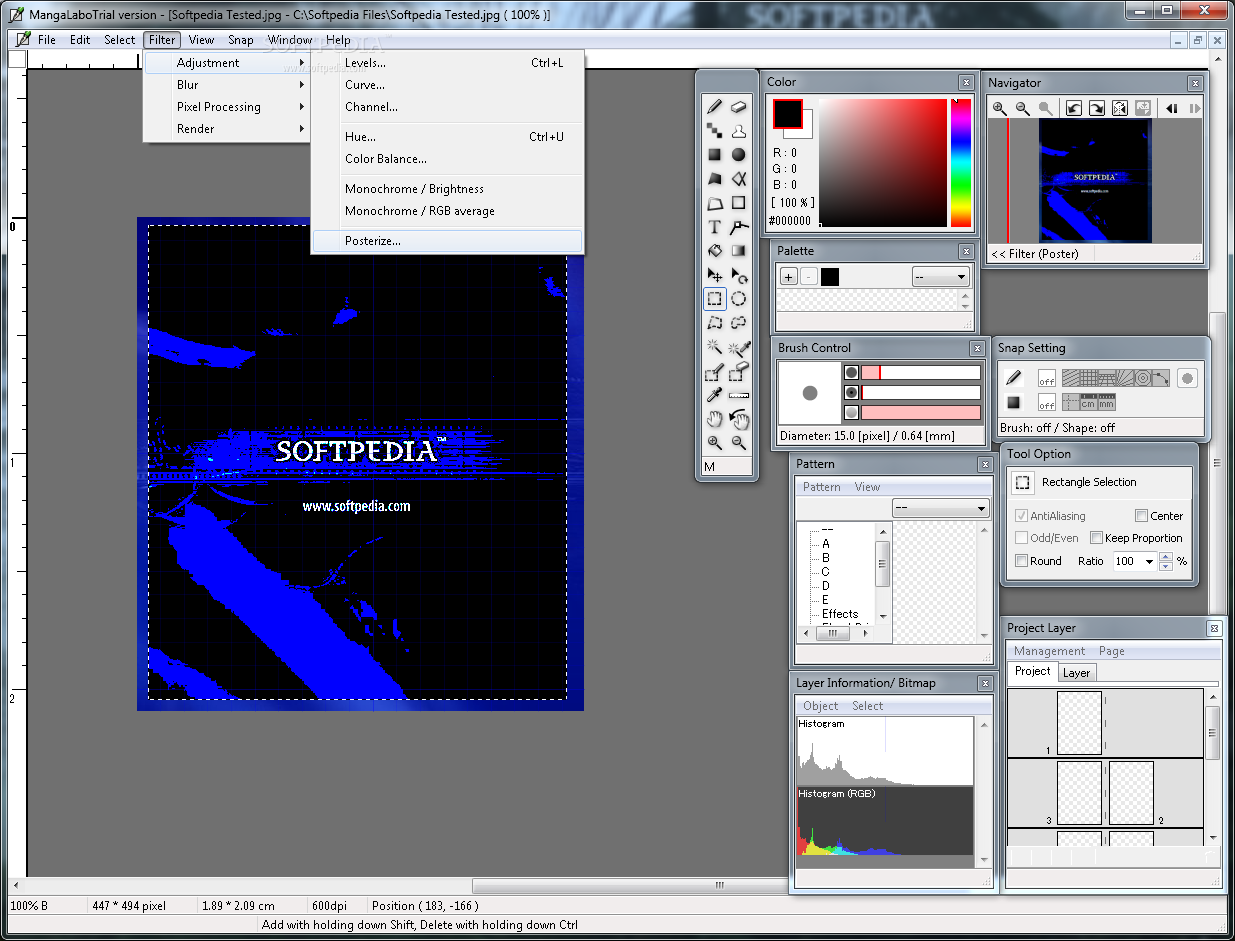Select the Paint Bucket fill tool

point(715,251)
